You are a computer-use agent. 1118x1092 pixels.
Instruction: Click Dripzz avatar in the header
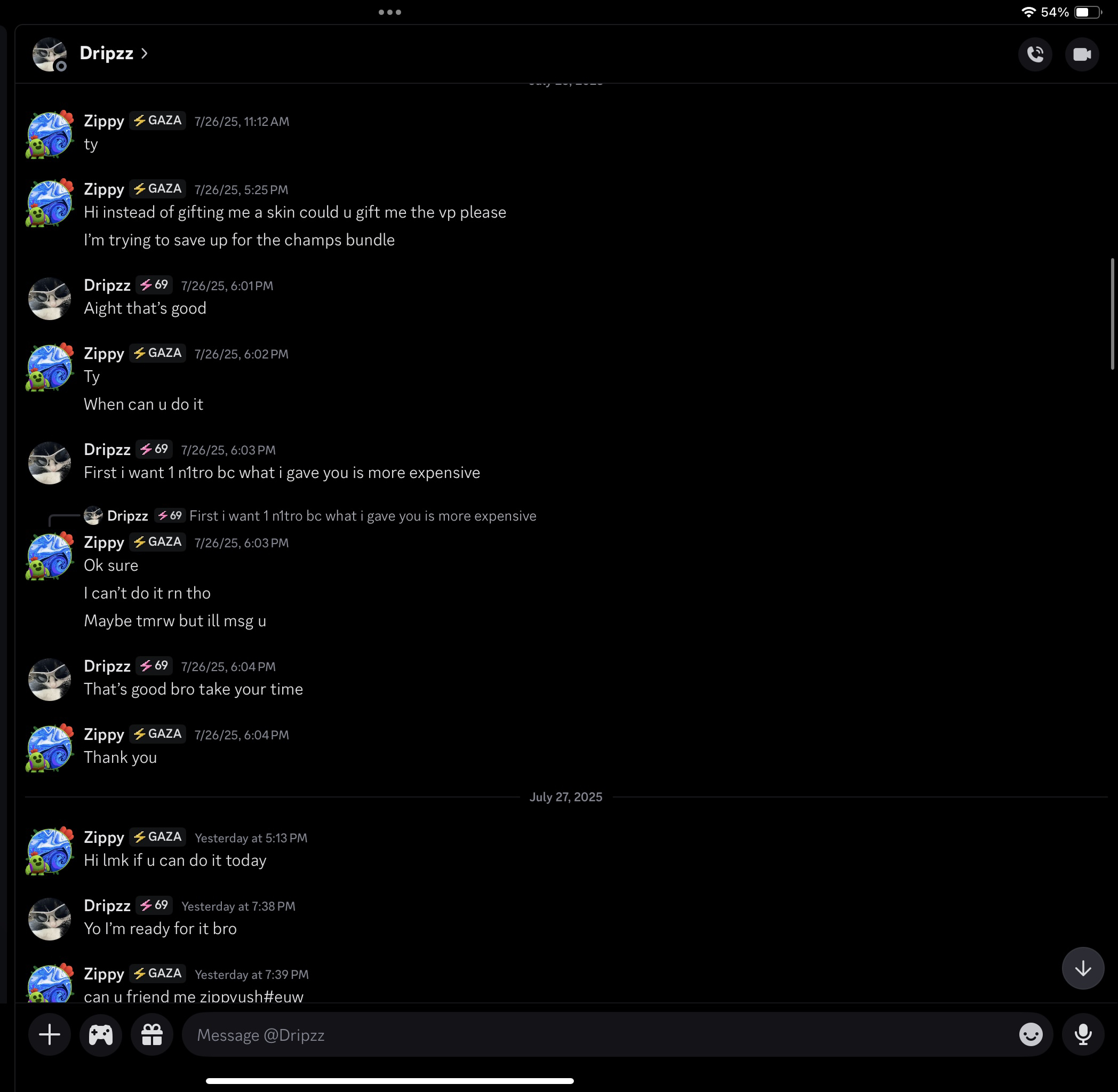pyautogui.click(x=49, y=54)
